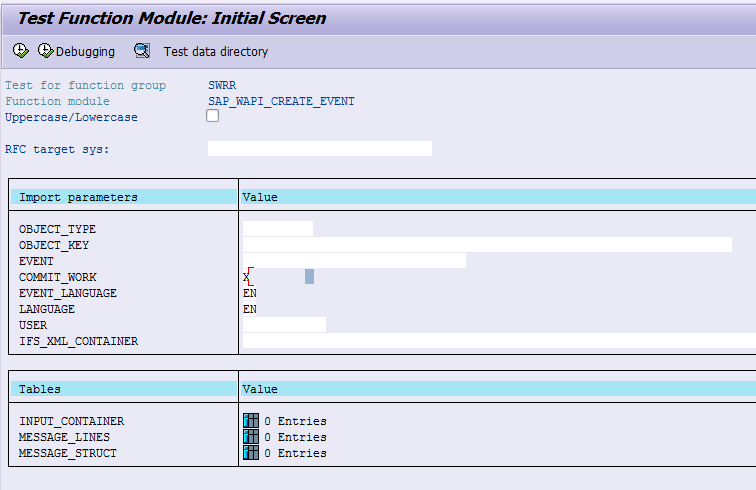The width and height of the screenshot is (756, 490).
Task: Click the MESSAGE_LINES table name
Action: pos(65,437)
